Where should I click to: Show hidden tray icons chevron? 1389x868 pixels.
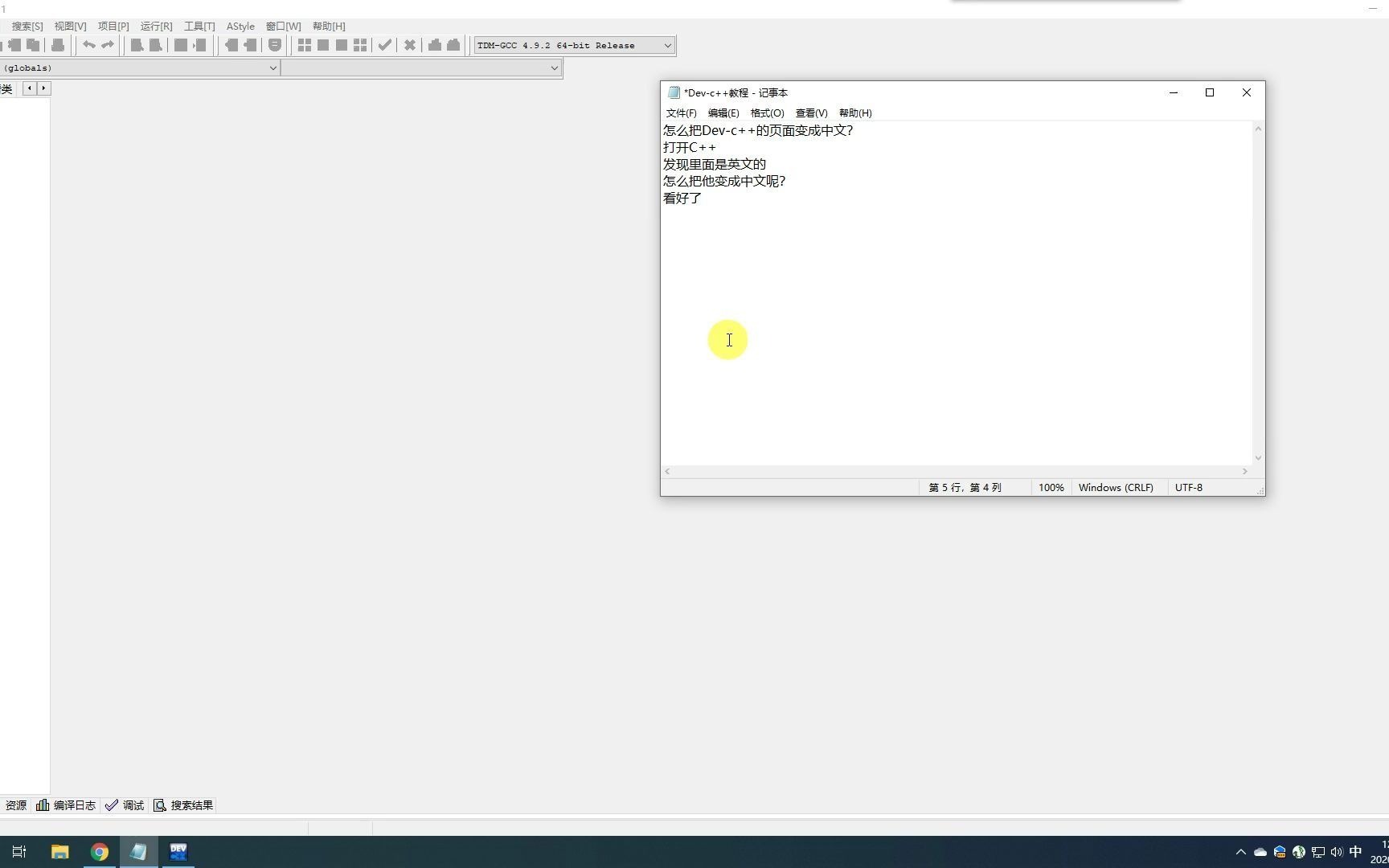[x=1241, y=852]
